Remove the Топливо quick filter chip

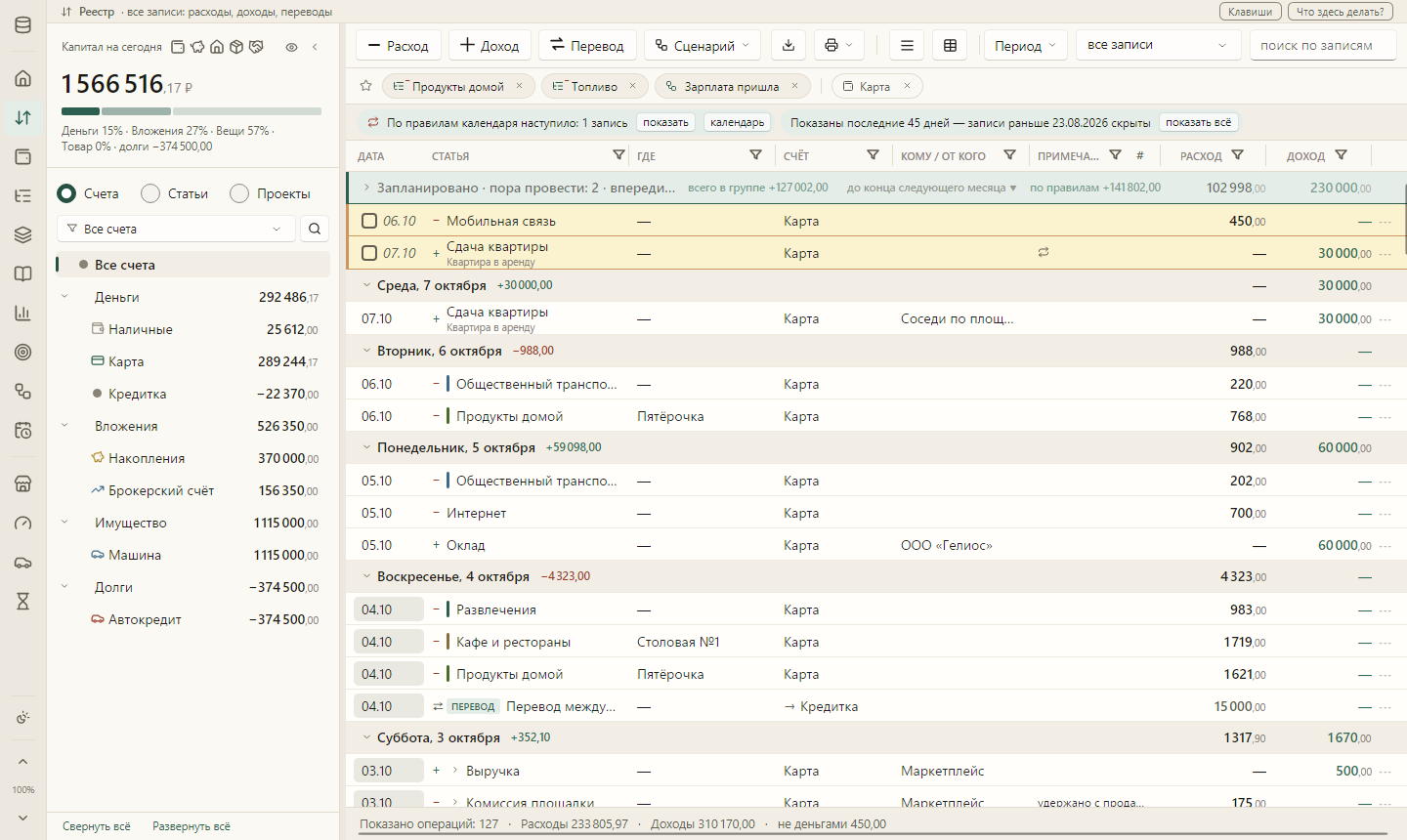point(632,86)
